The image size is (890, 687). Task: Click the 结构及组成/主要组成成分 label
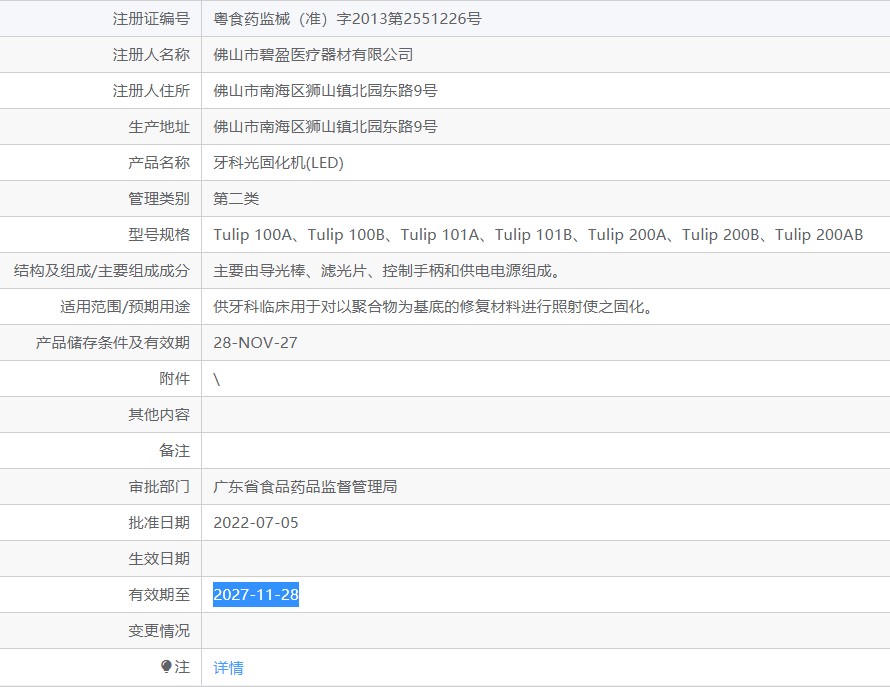pyautogui.click(x=102, y=271)
